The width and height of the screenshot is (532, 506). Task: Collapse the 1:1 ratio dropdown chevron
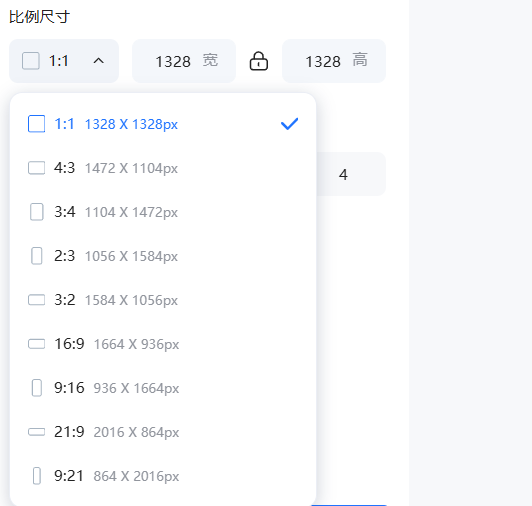(98, 61)
